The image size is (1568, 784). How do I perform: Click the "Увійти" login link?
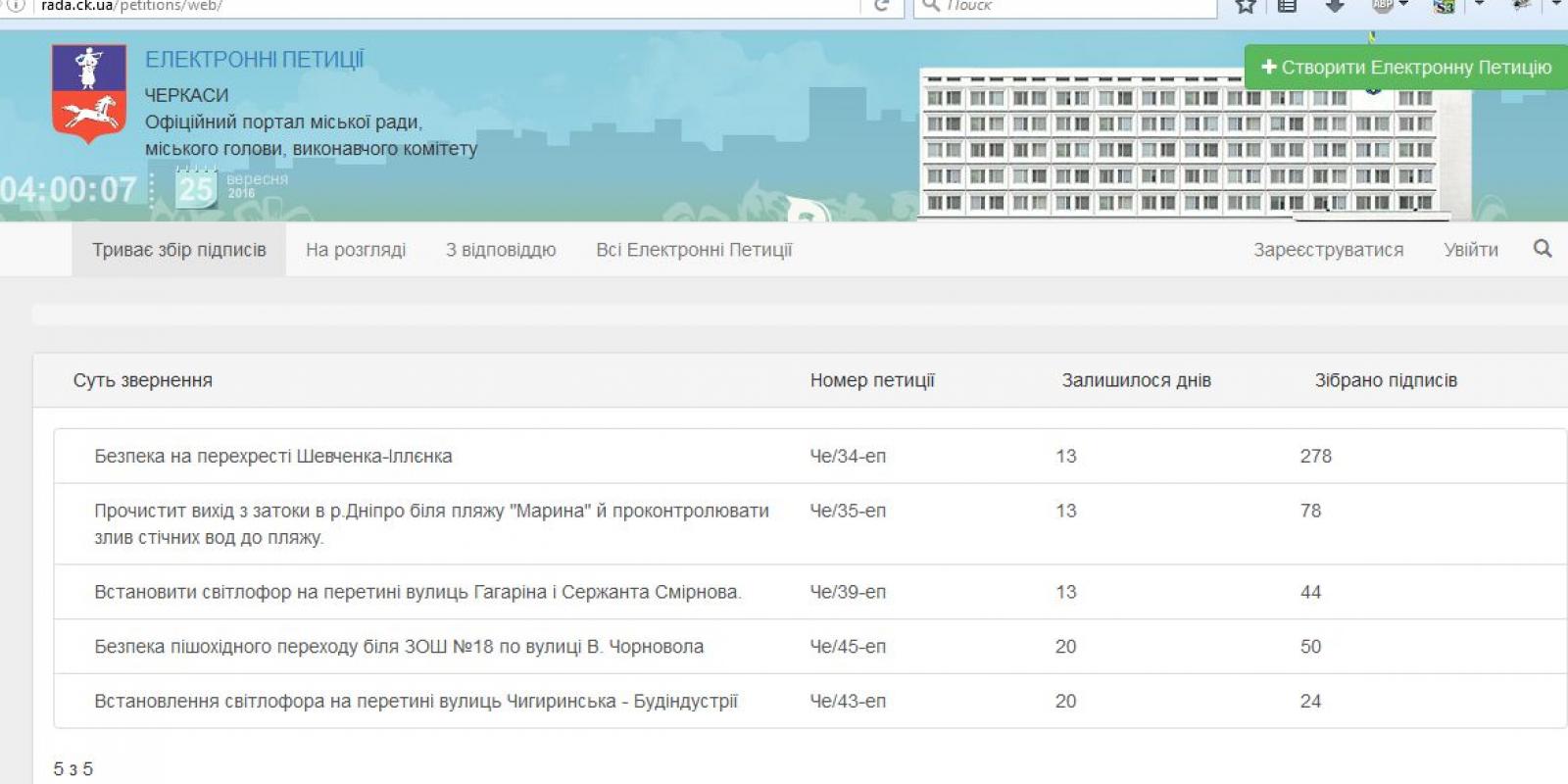1470,250
